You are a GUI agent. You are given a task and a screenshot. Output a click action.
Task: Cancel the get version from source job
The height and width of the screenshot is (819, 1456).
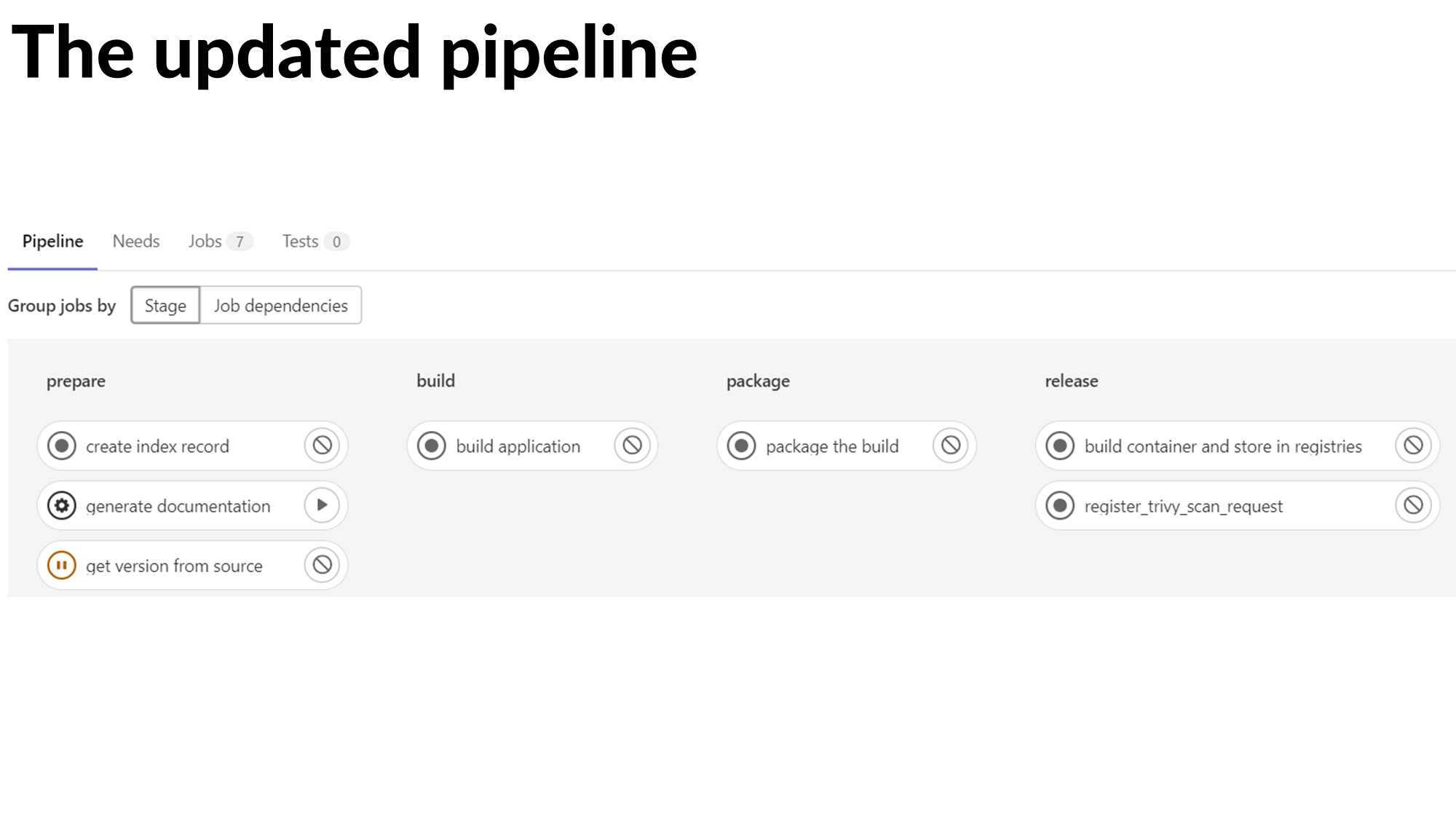point(322,565)
